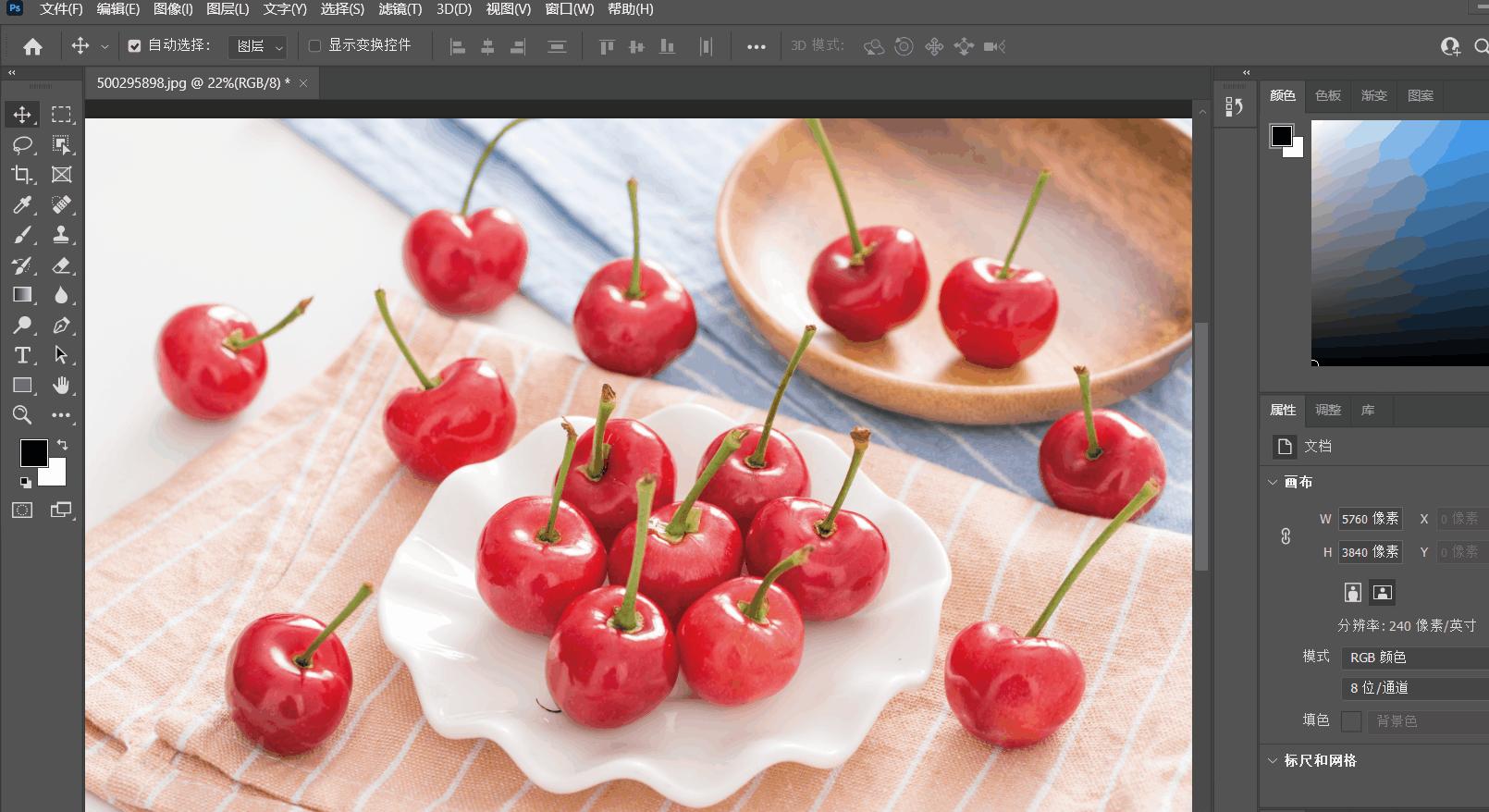The width and height of the screenshot is (1489, 812).
Task: Open the Edit Toolbar three-dots menu
Action: coord(61,415)
